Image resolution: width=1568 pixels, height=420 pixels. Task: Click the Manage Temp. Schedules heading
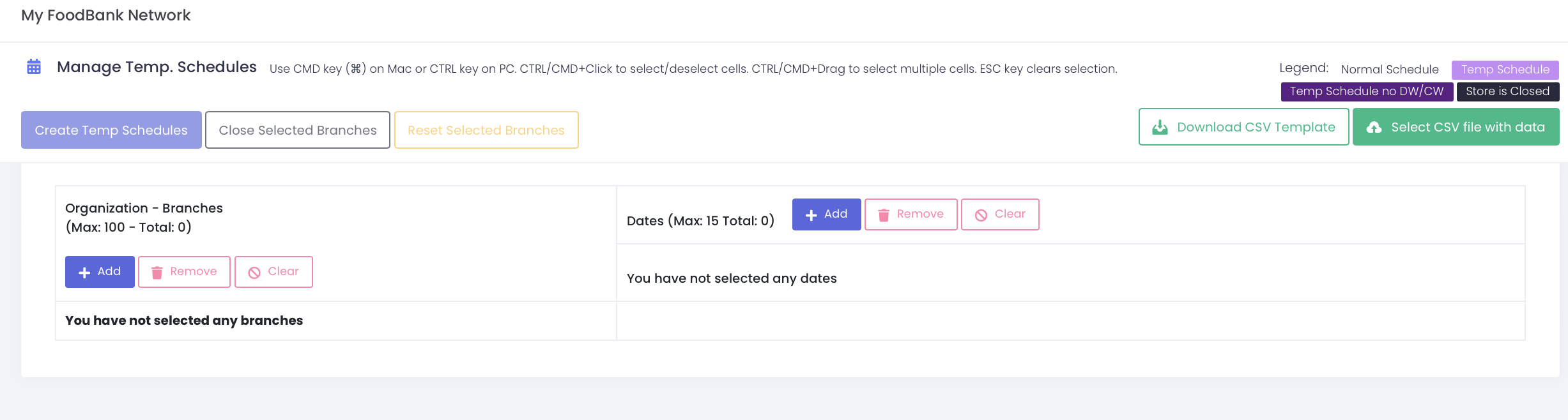pyautogui.click(x=157, y=67)
